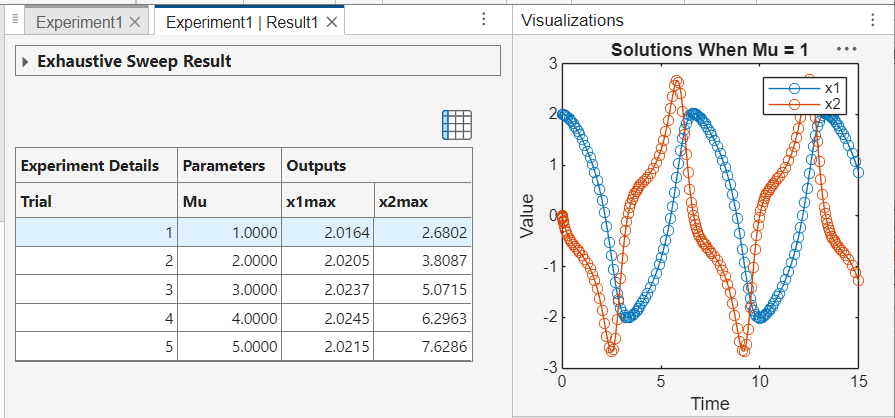This screenshot has height=418, width=895.
Task: Switch to the Experiment1 tab
Action: point(79,22)
